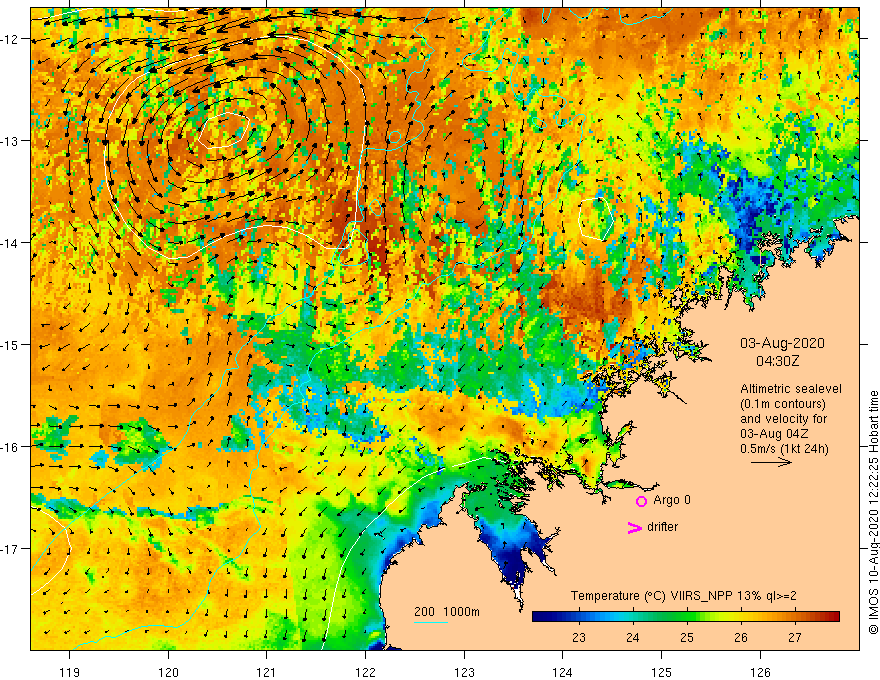Click the longitude 121 axis label
The width and height of the screenshot is (880, 680).
click(266, 672)
